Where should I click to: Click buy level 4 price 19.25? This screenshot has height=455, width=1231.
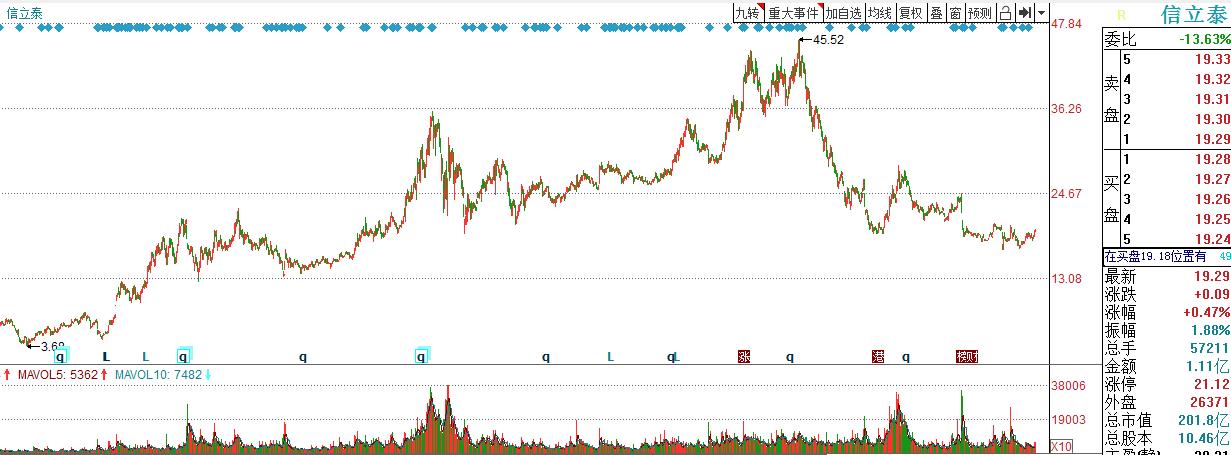tap(1213, 219)
